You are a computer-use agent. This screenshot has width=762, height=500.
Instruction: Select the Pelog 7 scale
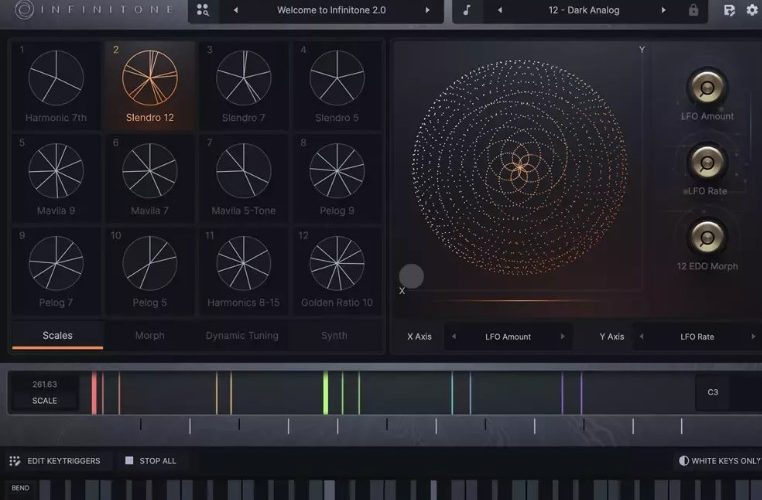tap(56, 271)
